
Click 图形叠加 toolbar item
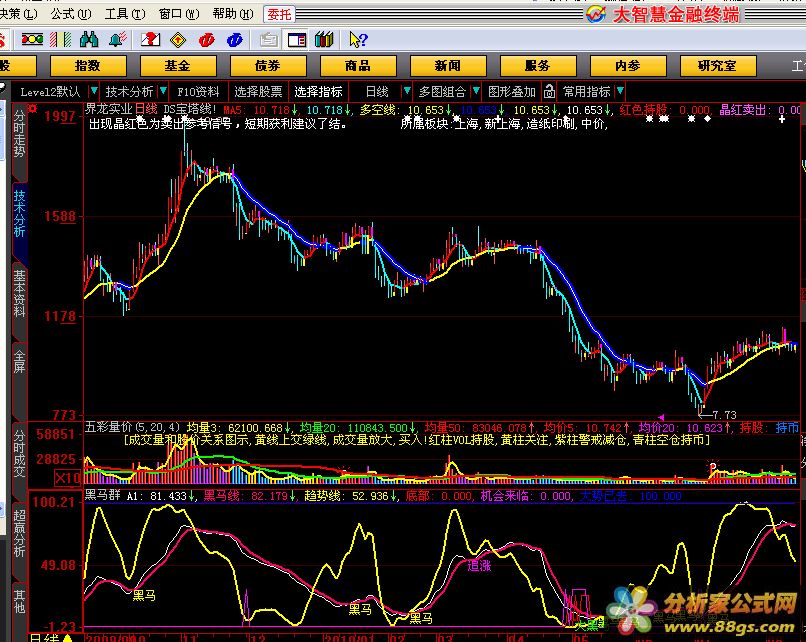[x=511, y=91]
